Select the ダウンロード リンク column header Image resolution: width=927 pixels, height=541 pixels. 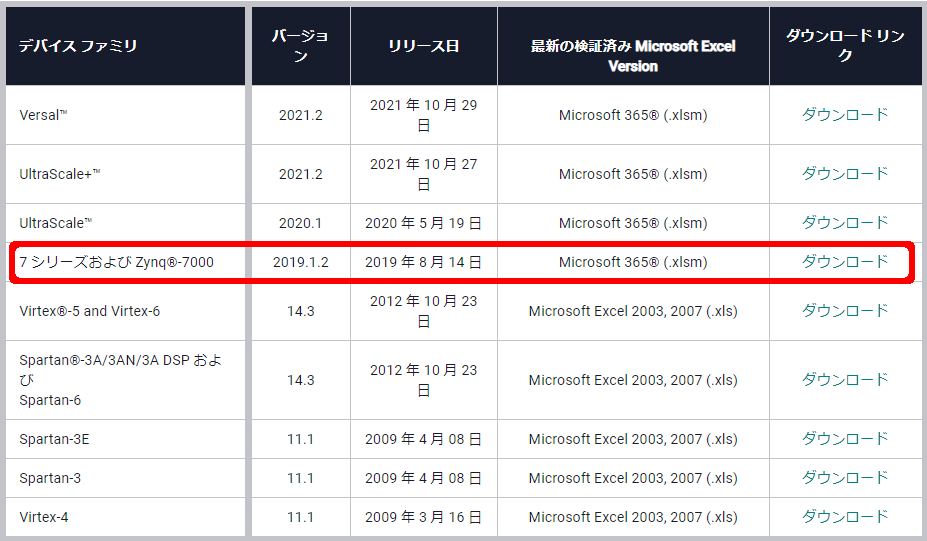pos(845,46)
